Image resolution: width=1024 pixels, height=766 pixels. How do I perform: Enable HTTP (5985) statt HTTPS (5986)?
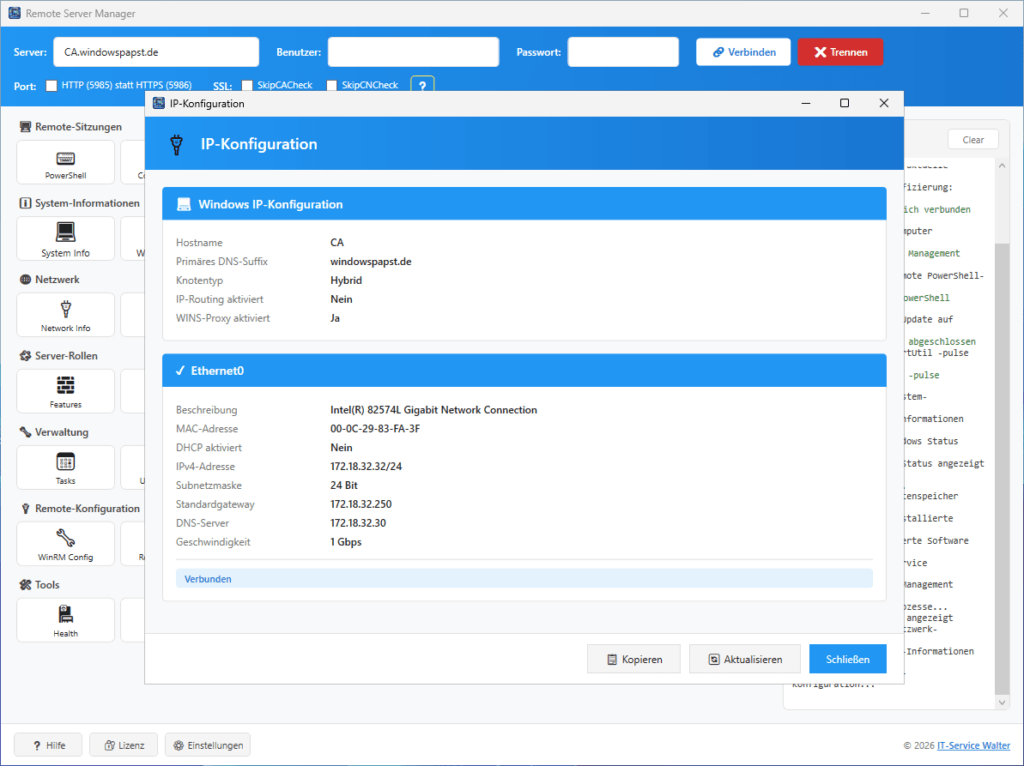coord(49,85)
